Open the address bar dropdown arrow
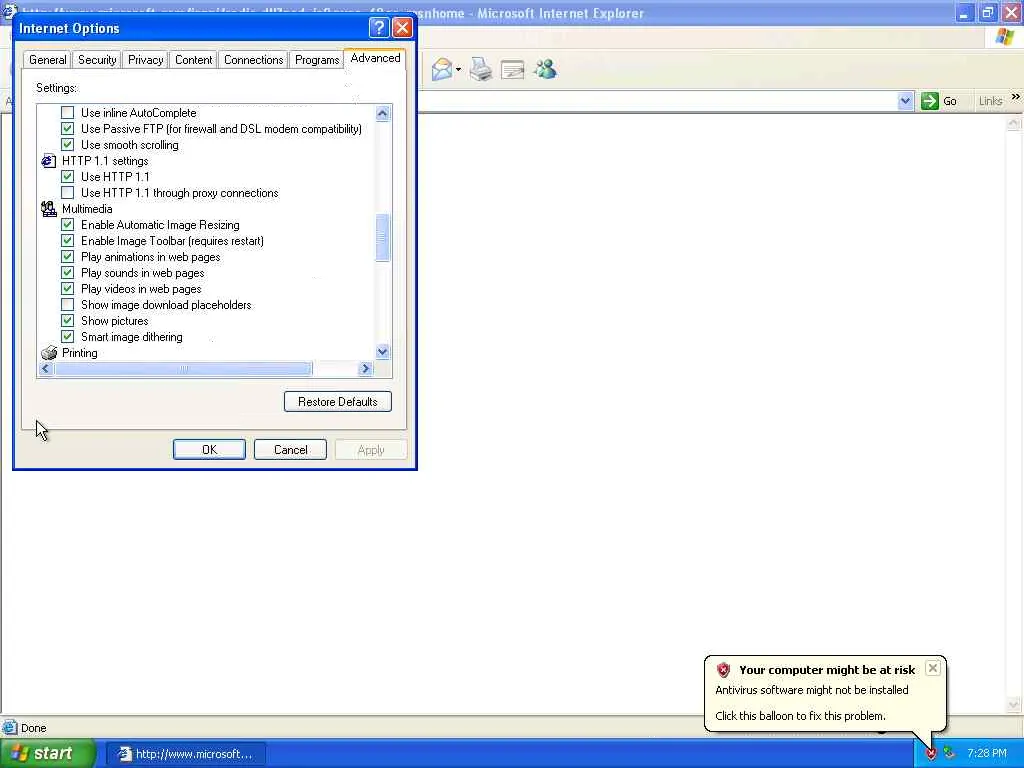 point(904,101)
